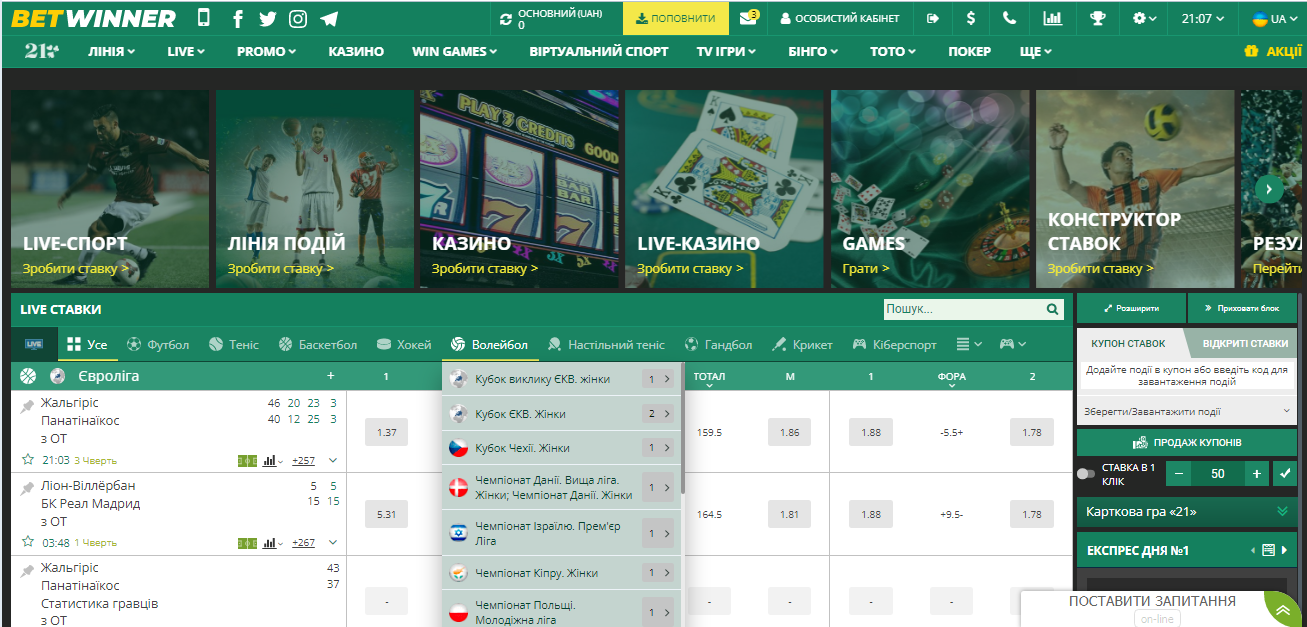Image resolution: width=1307 pixels, height=627 pixels.
Task: Click the ПОПОВНИТИ deposit button
Action: [676, 18]
